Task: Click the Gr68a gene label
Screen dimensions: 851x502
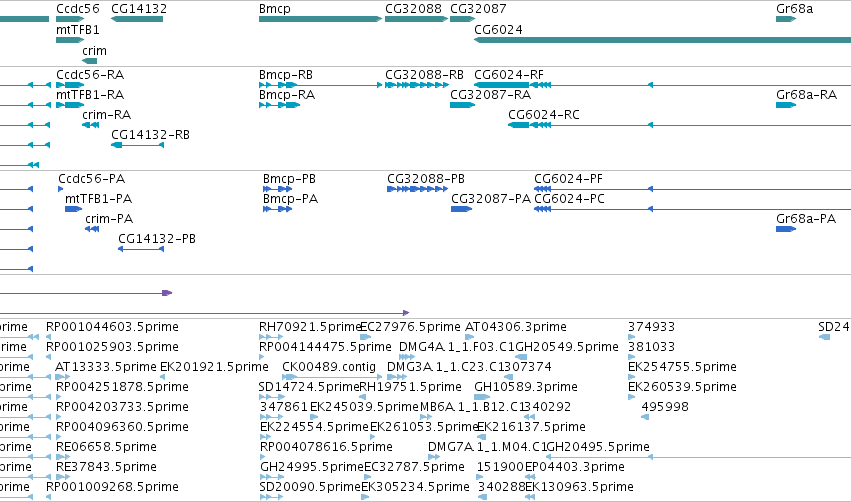Action: (x=795, y=9)
